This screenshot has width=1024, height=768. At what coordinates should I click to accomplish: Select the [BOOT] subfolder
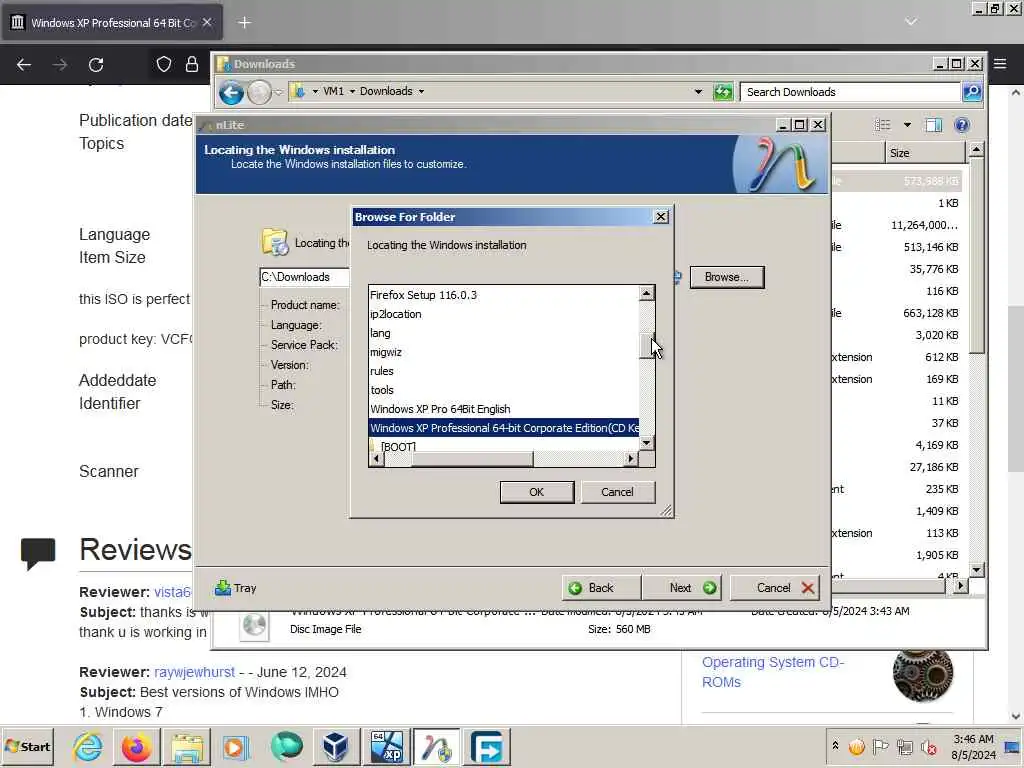coord(398,446)
